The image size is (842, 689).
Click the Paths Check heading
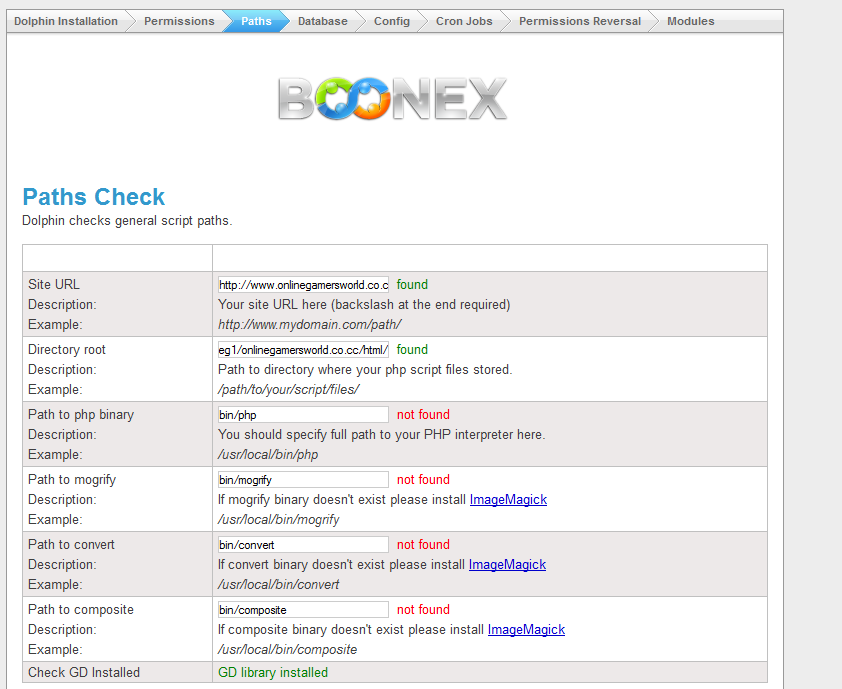[x=94, y=197]
